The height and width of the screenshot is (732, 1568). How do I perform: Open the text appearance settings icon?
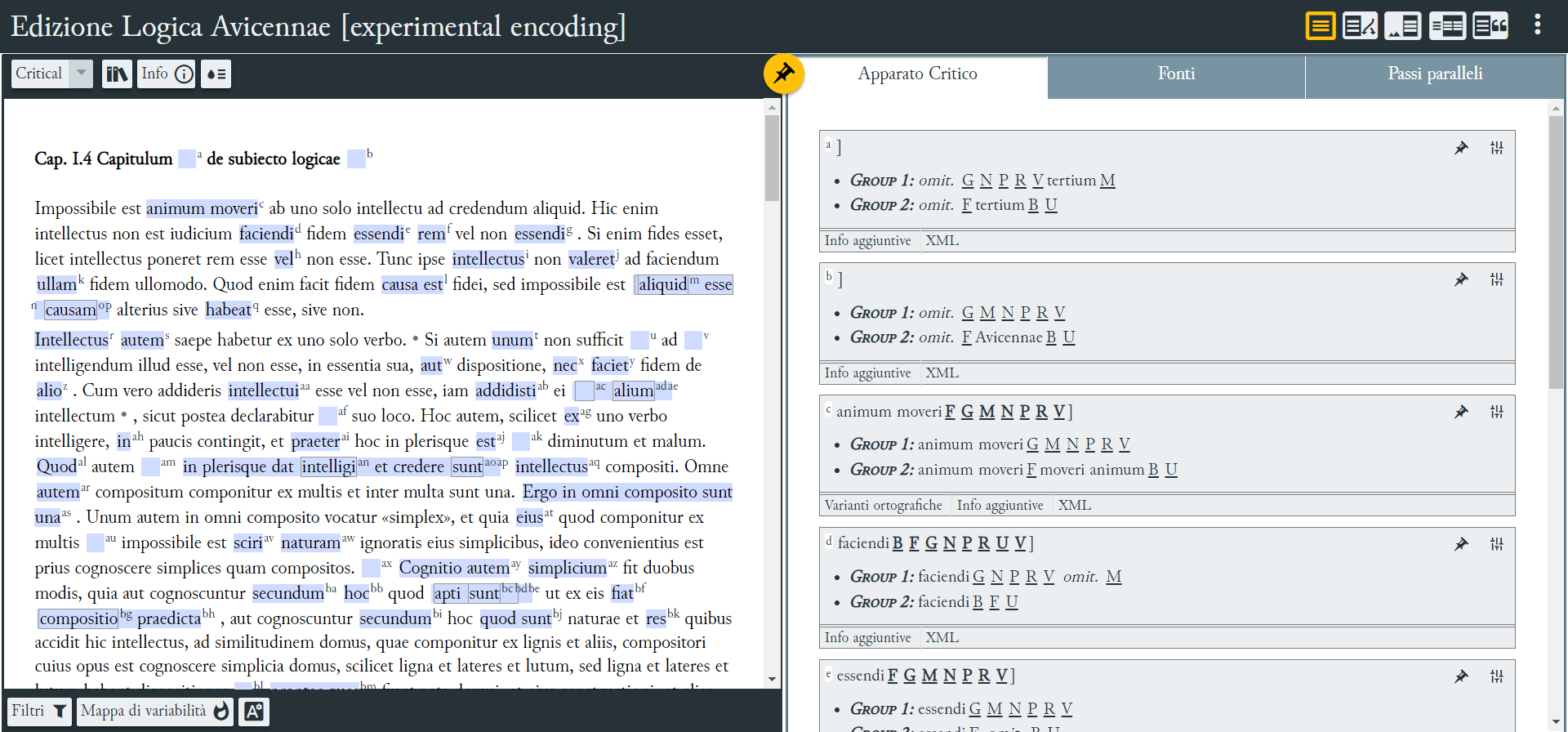(x=253, y=712)
